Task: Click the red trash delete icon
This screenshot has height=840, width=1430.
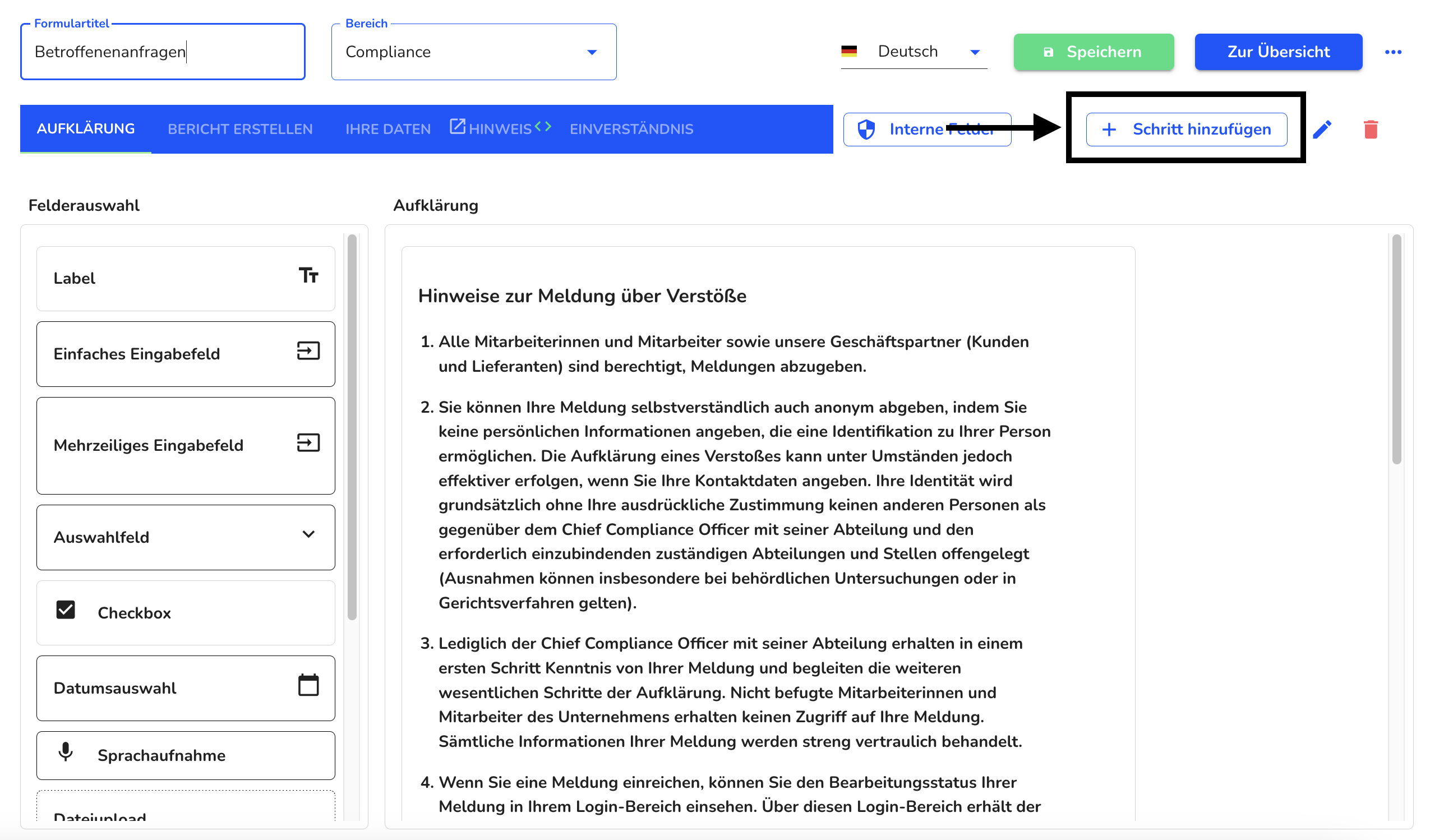Action: pos(1371,130)
